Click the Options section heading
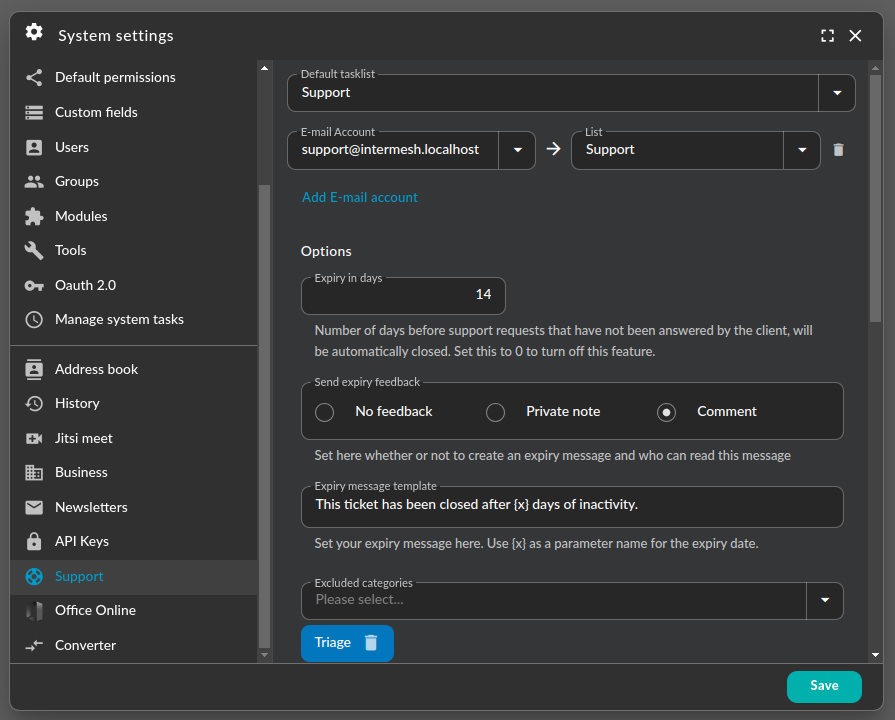 [x=326, y=252]
